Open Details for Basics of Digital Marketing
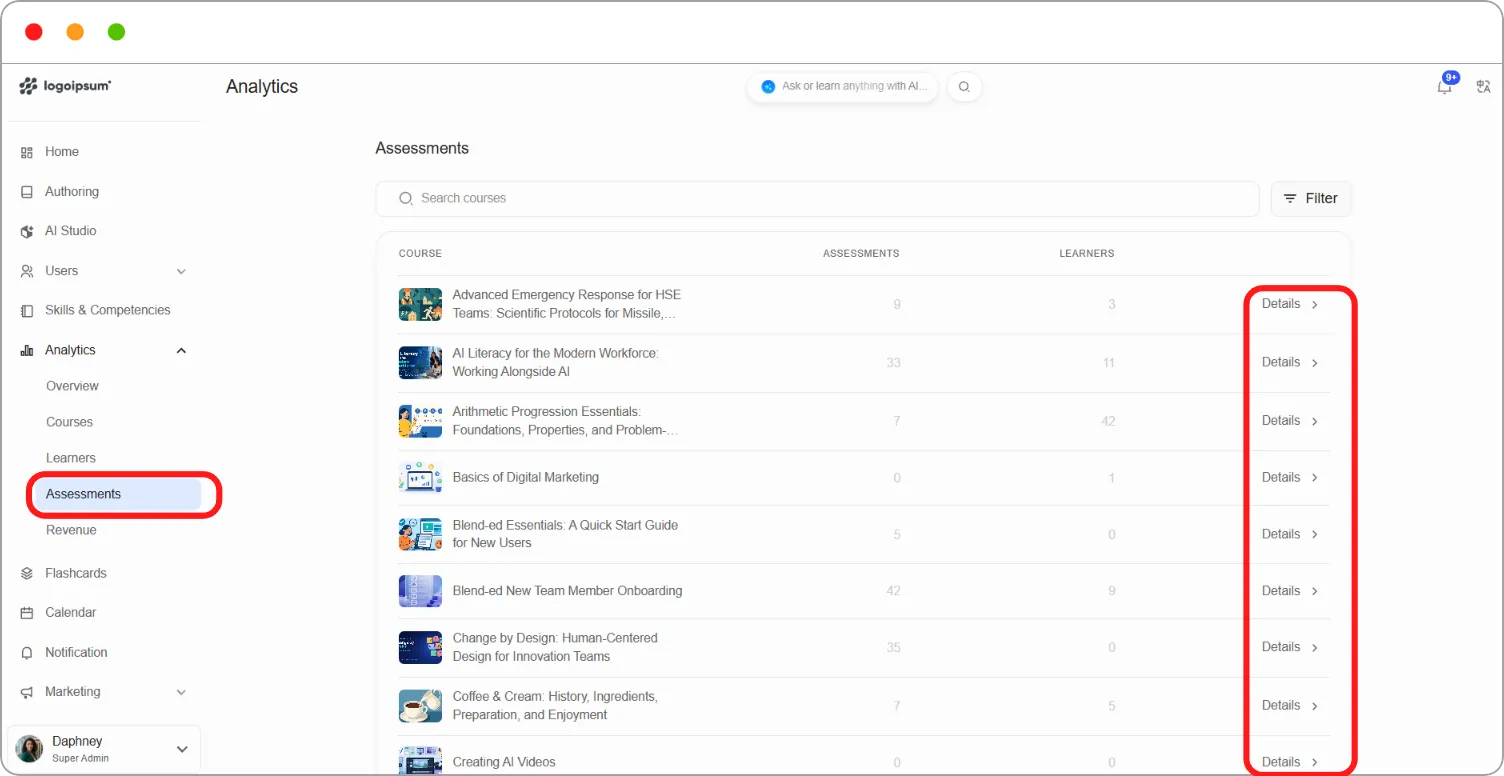Viewport: 1504px width, 776px height. (x=1290, y=477)
